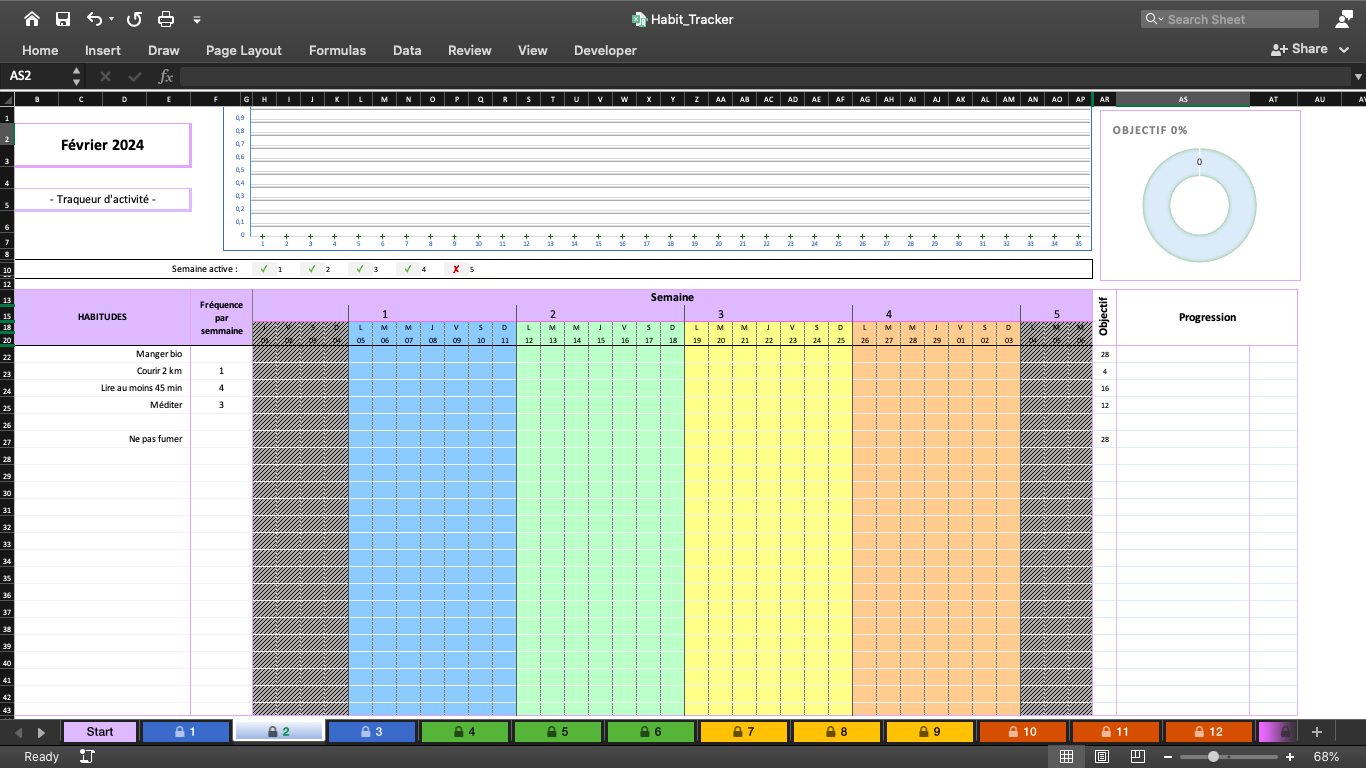This screenshot has width=1366, height=768.
Task: Click inside the Search Sheet field
Action: coord(1228,18)
